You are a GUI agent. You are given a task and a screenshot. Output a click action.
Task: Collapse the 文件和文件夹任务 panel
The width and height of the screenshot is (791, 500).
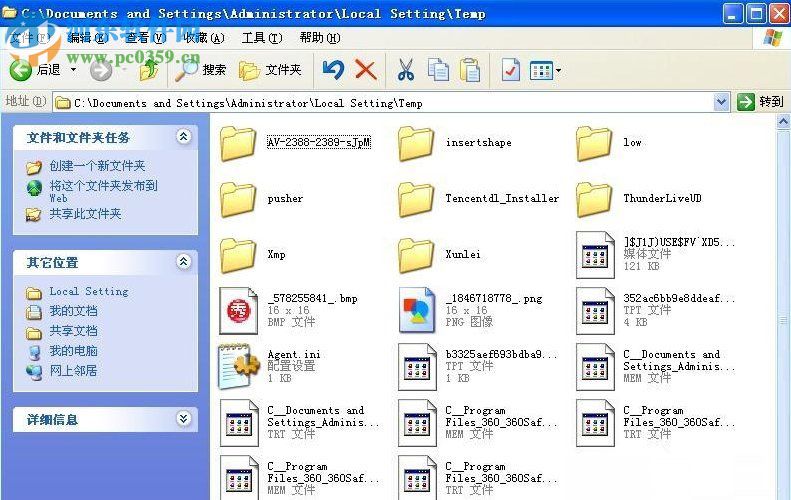(x=183, y=136)
